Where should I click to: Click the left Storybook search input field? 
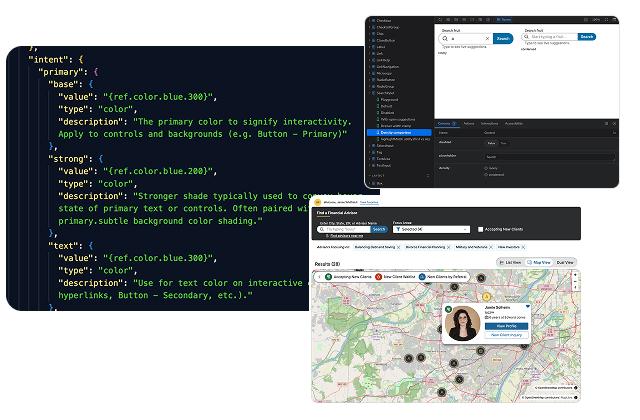tap(466, 38)
